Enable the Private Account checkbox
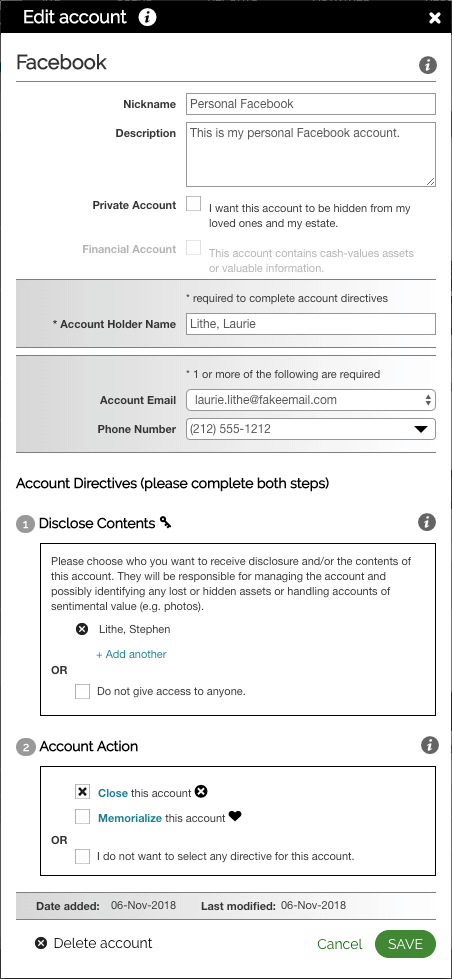452x979 pixels. click(194, 204)
